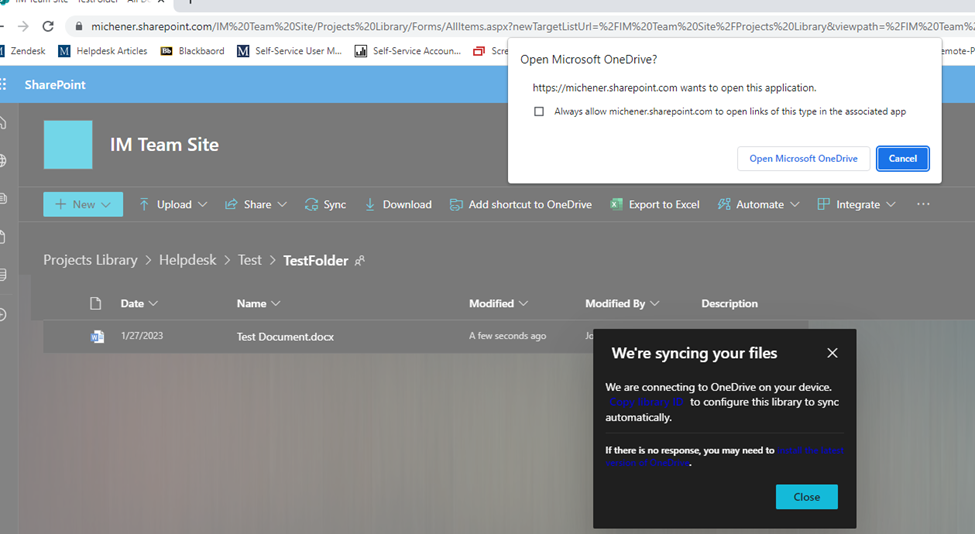Screen dimensions: 975x534
Task: Open the Name column header menu
Action: click(x=258, y=303)
